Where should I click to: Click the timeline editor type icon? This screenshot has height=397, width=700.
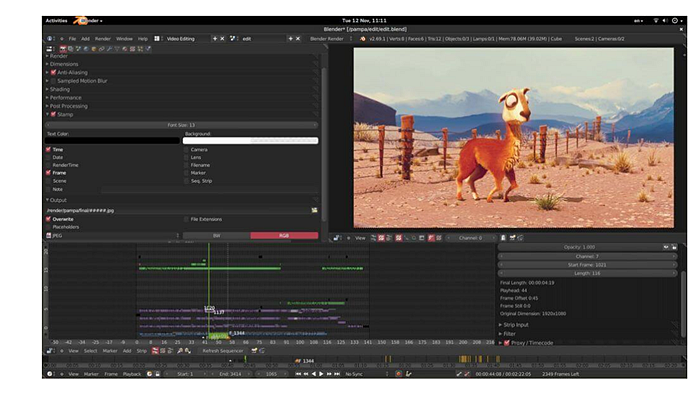50,374
